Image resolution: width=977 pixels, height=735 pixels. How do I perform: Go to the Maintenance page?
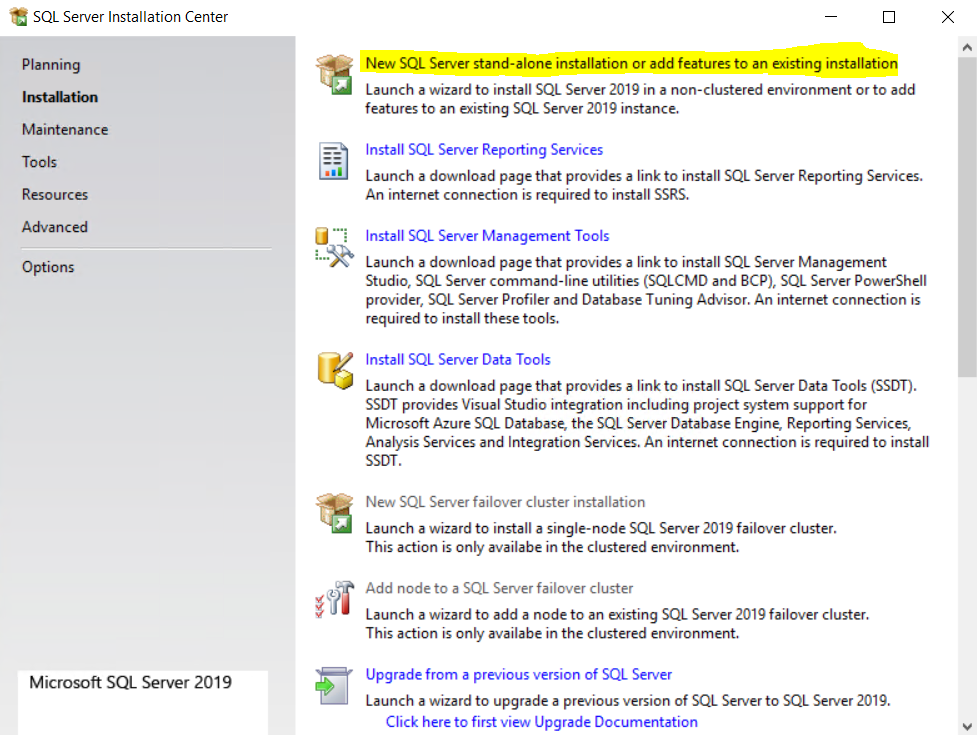pyautogui.click(x=65, y=130)
